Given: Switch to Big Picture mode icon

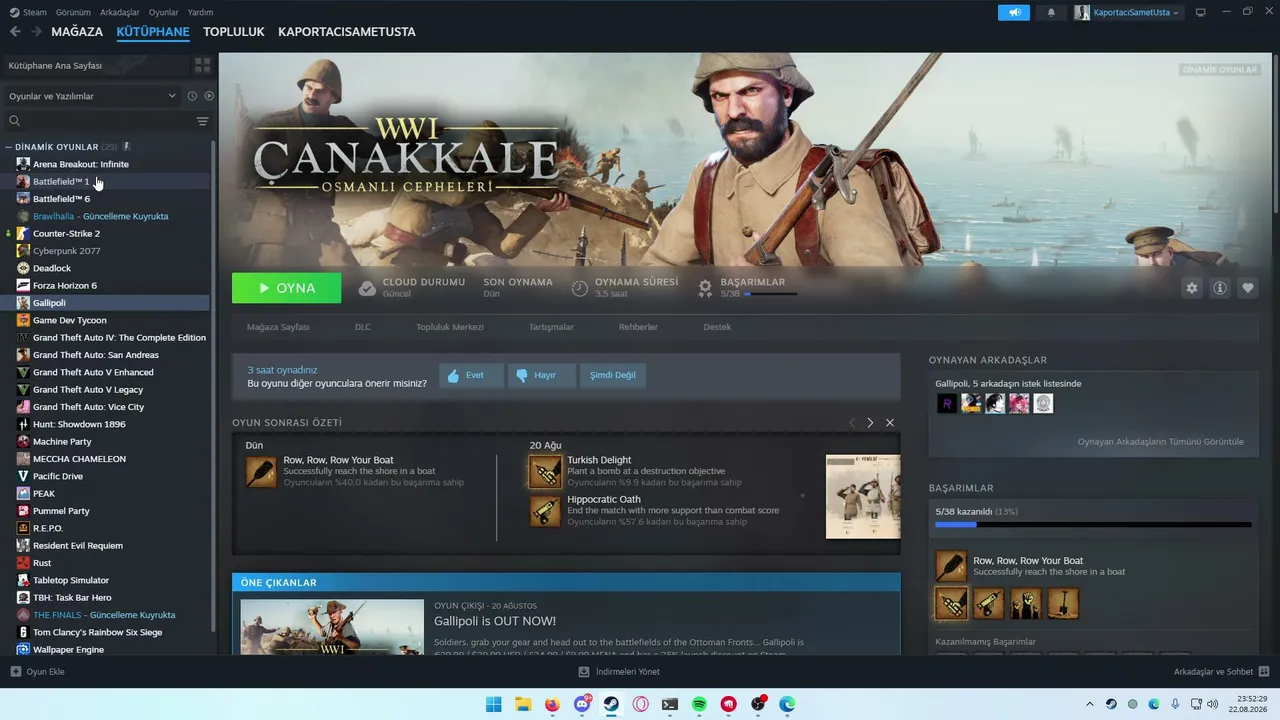Looking at the screenshot, I should pyautogui.click(x=1201, y=12).
